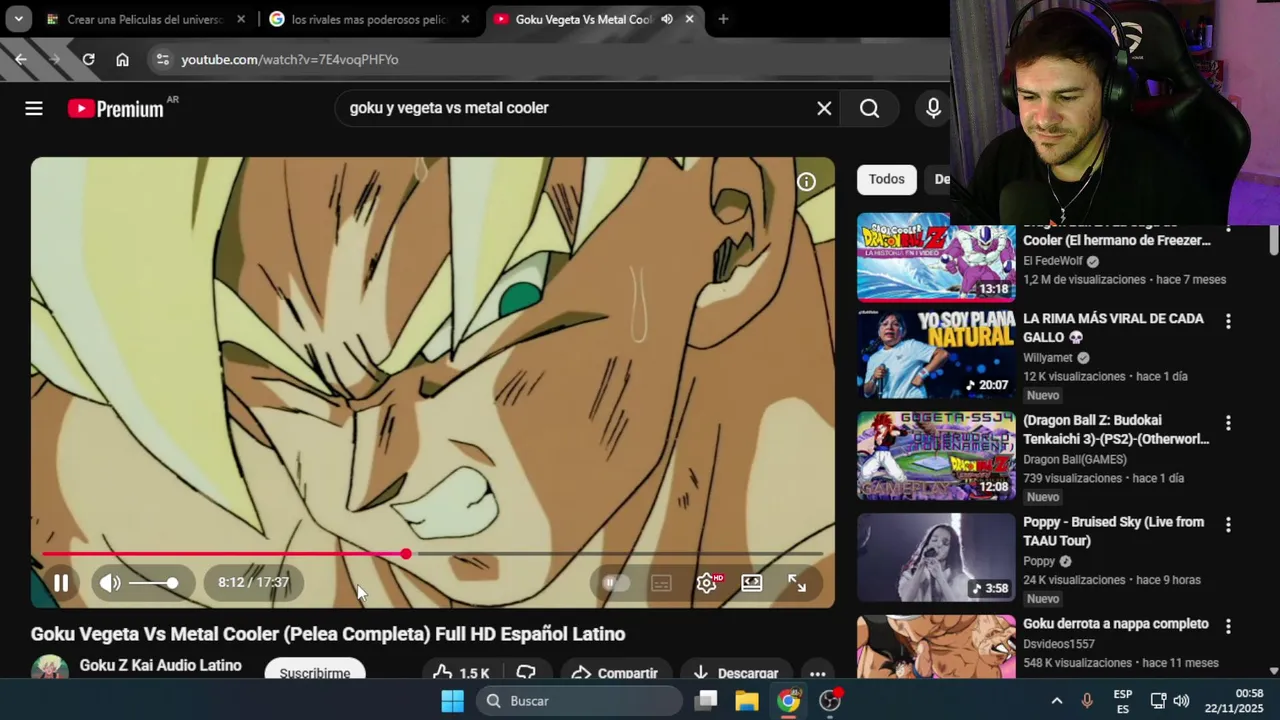Click the magnifier search button
1280x720 pixels.
(x=870, y=108)
